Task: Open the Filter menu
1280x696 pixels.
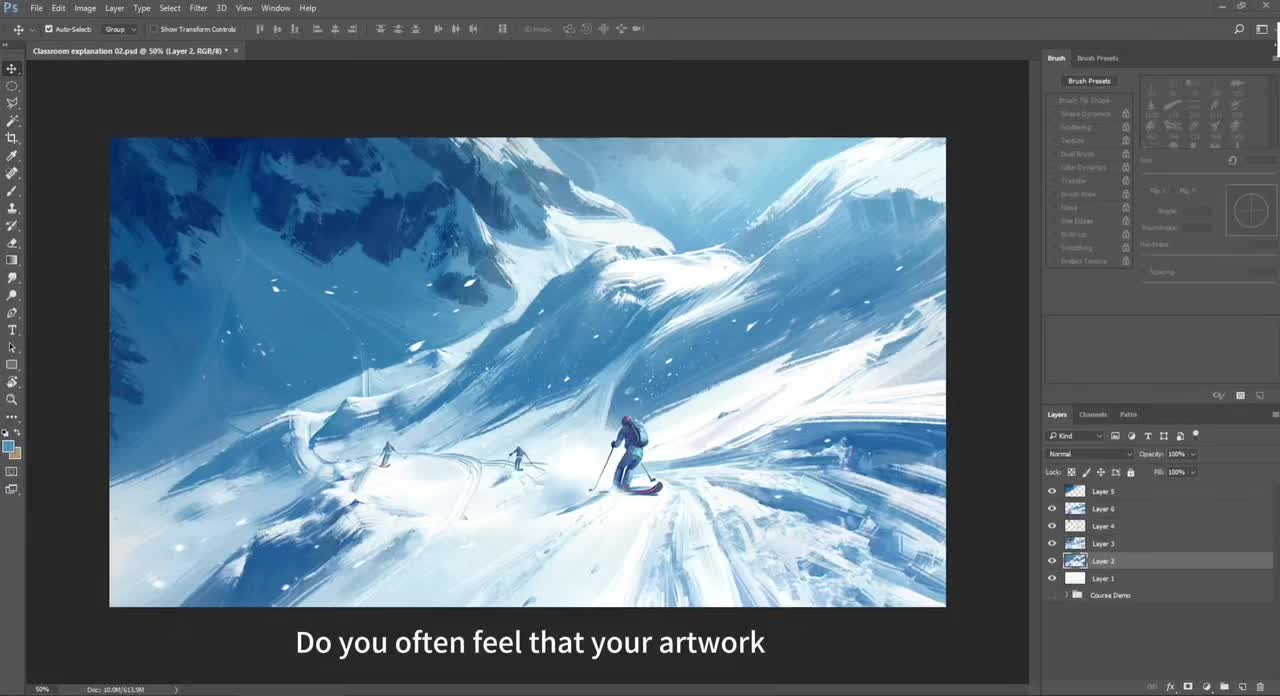Action: [198, 8]
